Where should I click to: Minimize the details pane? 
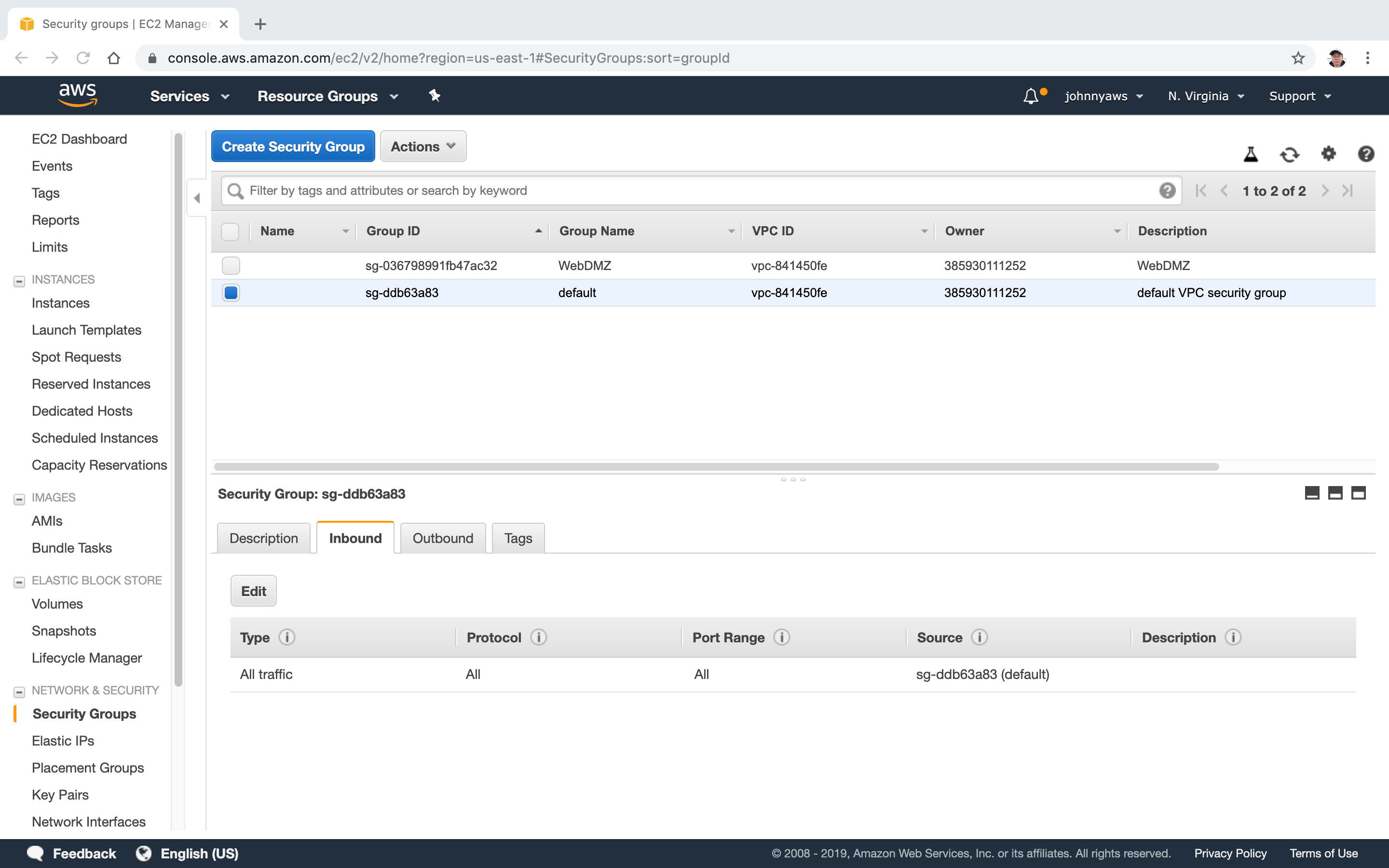tap(1312, 493)
